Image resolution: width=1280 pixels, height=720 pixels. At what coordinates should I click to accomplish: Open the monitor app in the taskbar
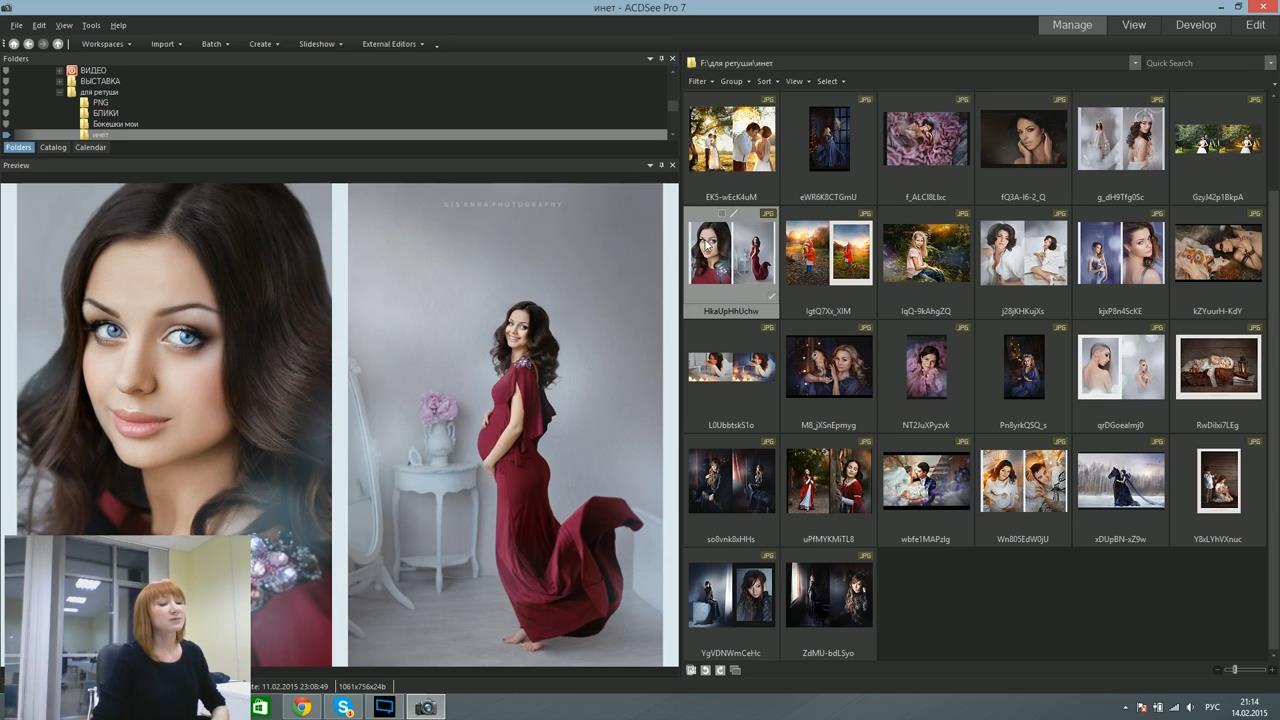coord(385,707)
